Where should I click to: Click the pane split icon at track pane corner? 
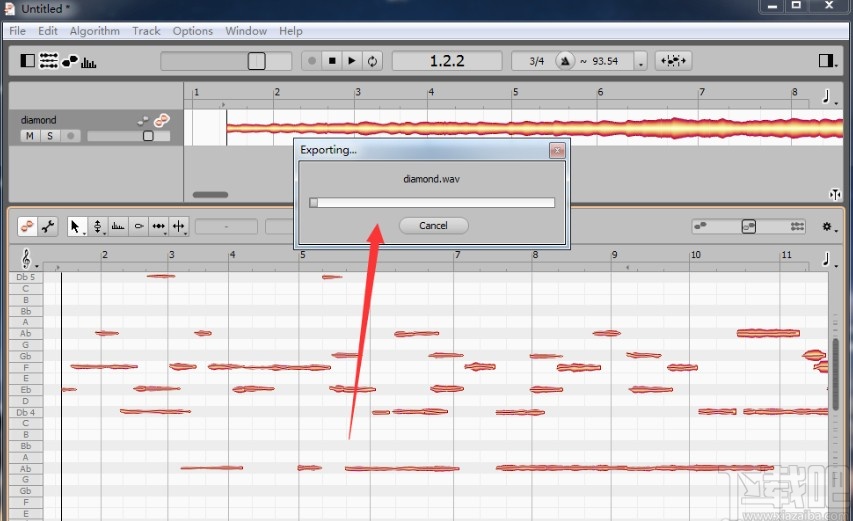click(835, 194)
